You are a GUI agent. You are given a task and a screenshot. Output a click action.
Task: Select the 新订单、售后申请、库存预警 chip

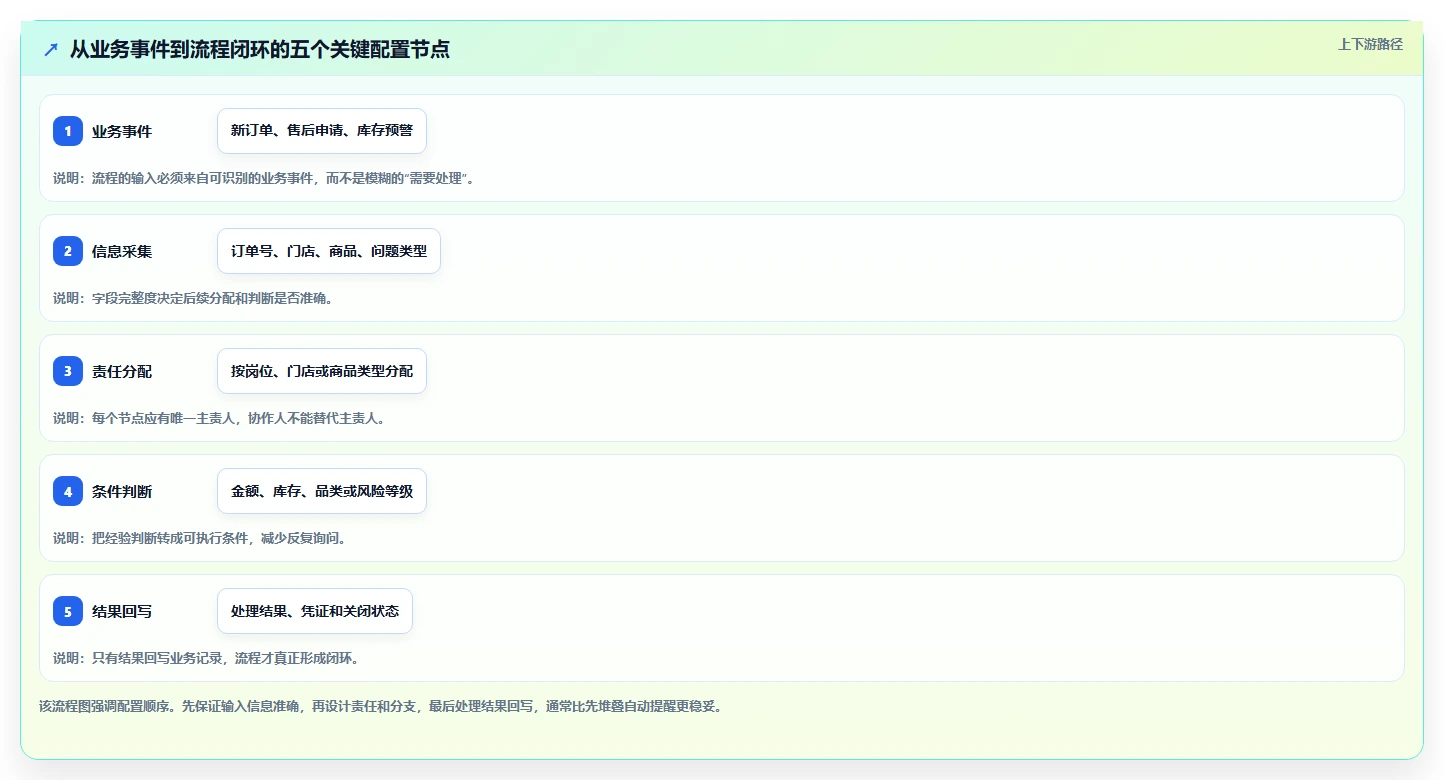[x=322, y=131]
